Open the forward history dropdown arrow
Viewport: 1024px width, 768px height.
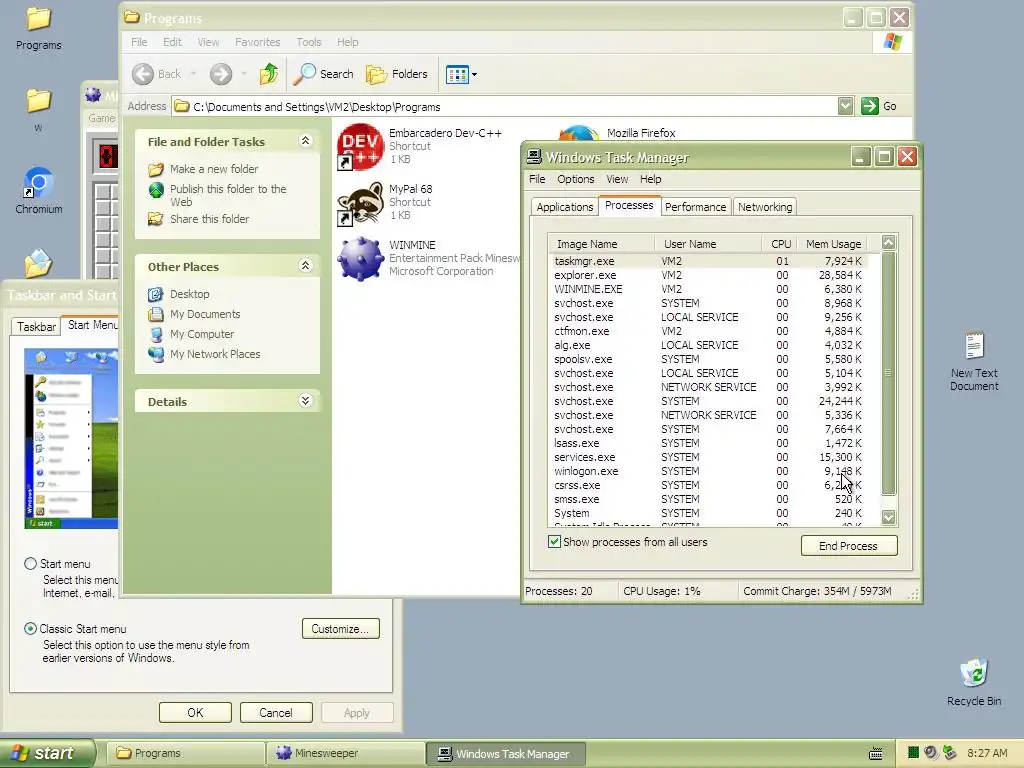244,74
